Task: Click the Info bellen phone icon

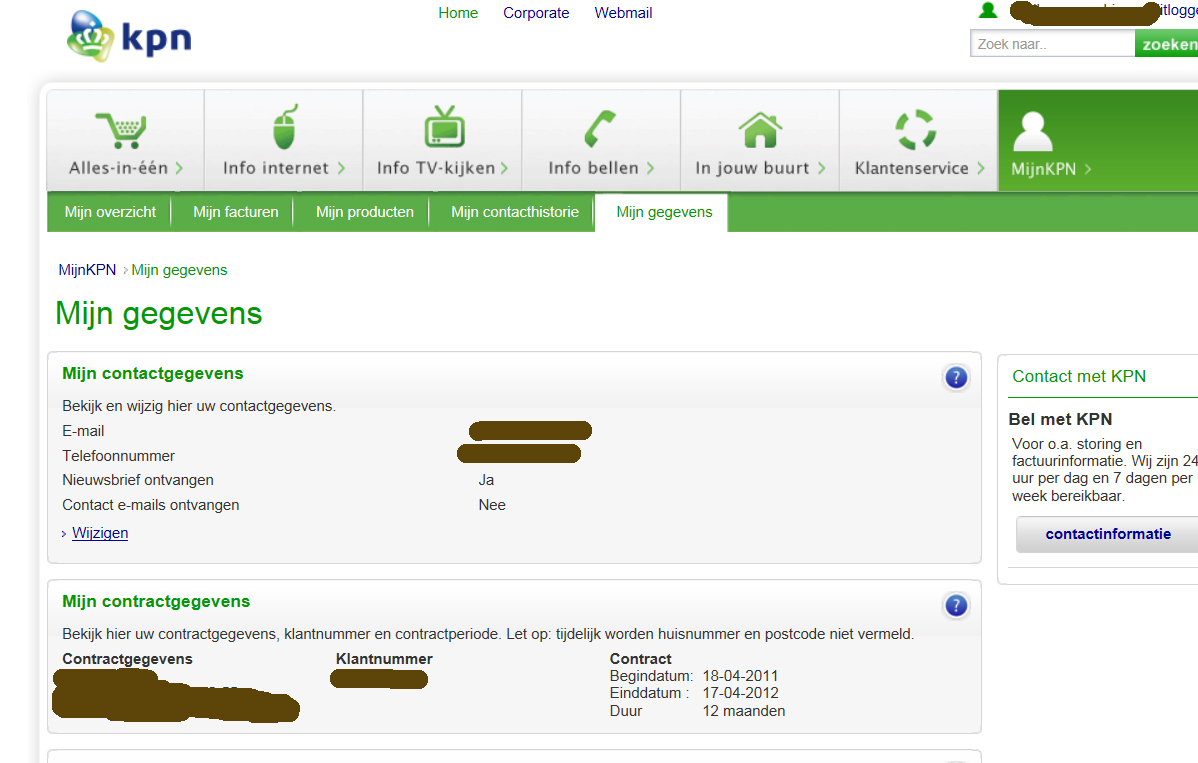Action: click(601, 129)
